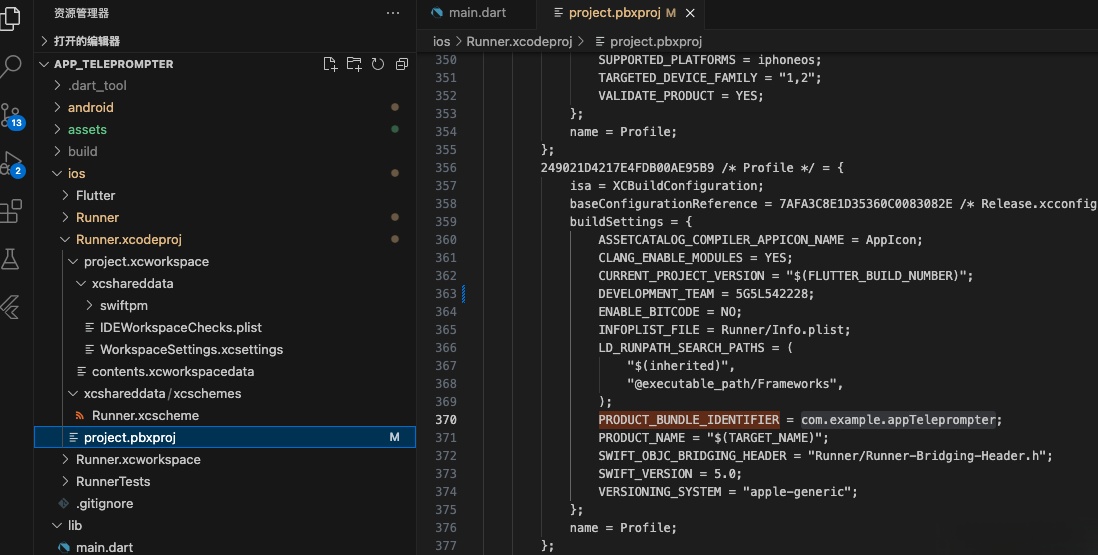Open Run and Debug view
This screenshot has width=1098, height=555.
coord(11,163)
